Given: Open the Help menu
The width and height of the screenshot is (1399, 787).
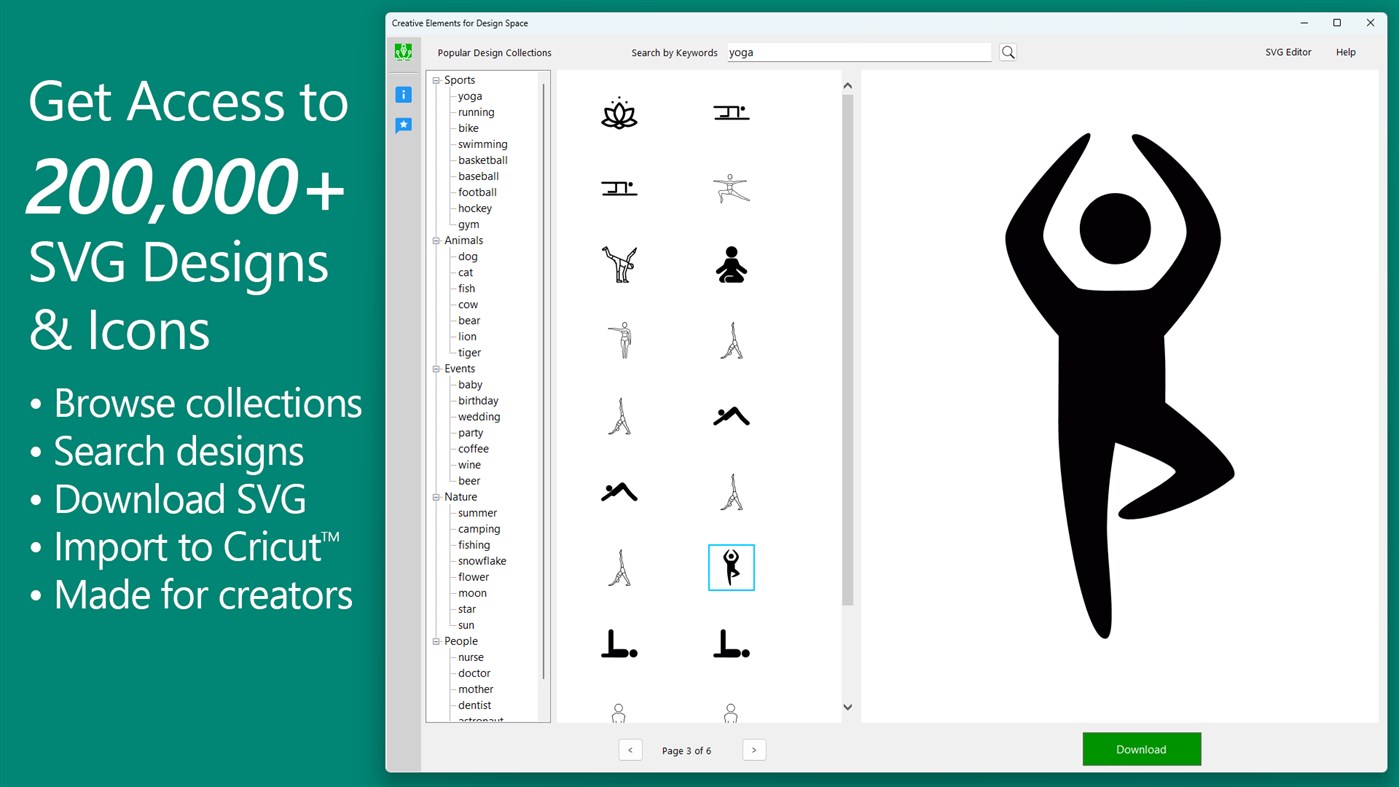Looking at the screenshot, I should 1345,52.
